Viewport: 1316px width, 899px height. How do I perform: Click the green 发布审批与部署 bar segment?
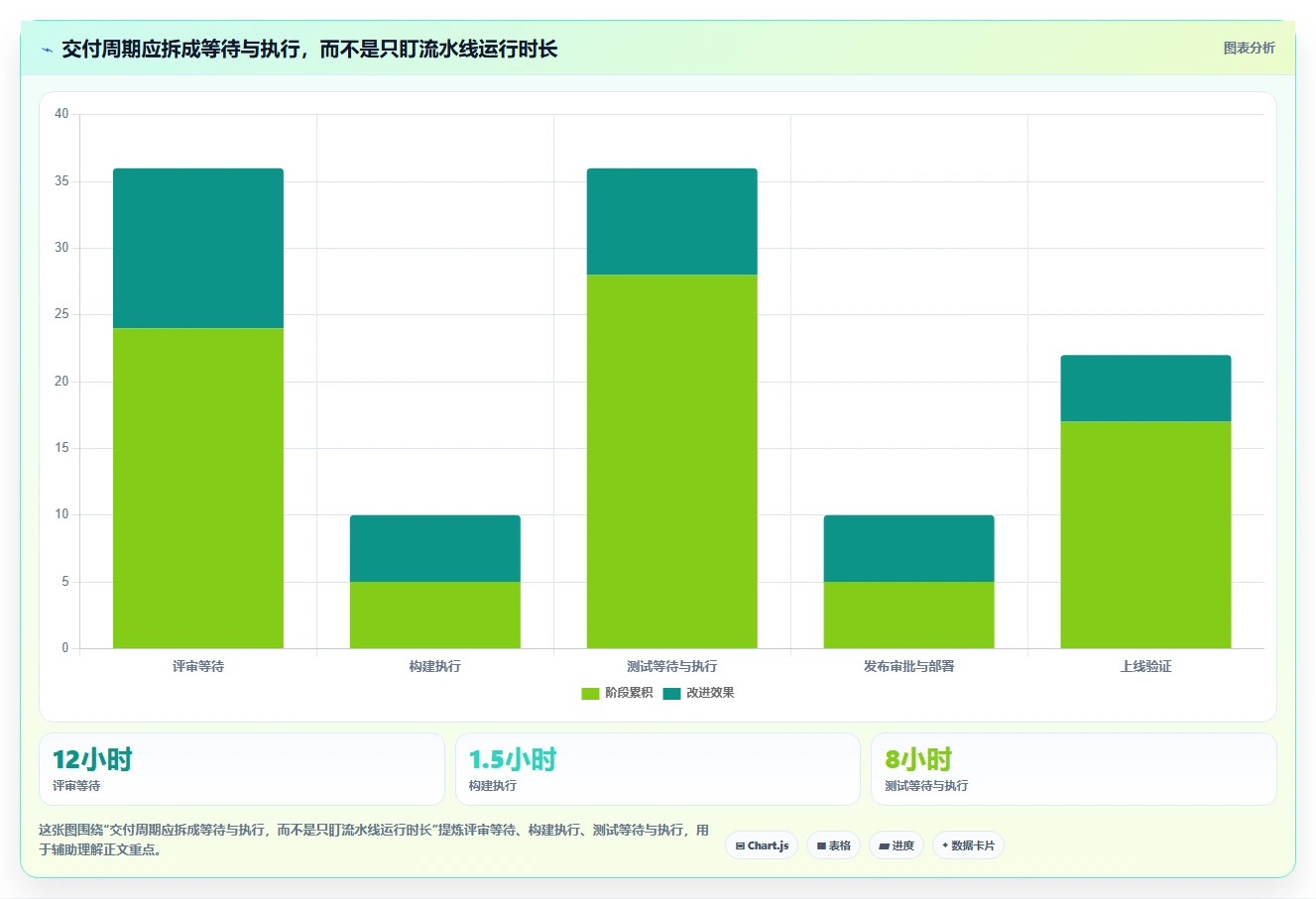(x=909, y=615)
